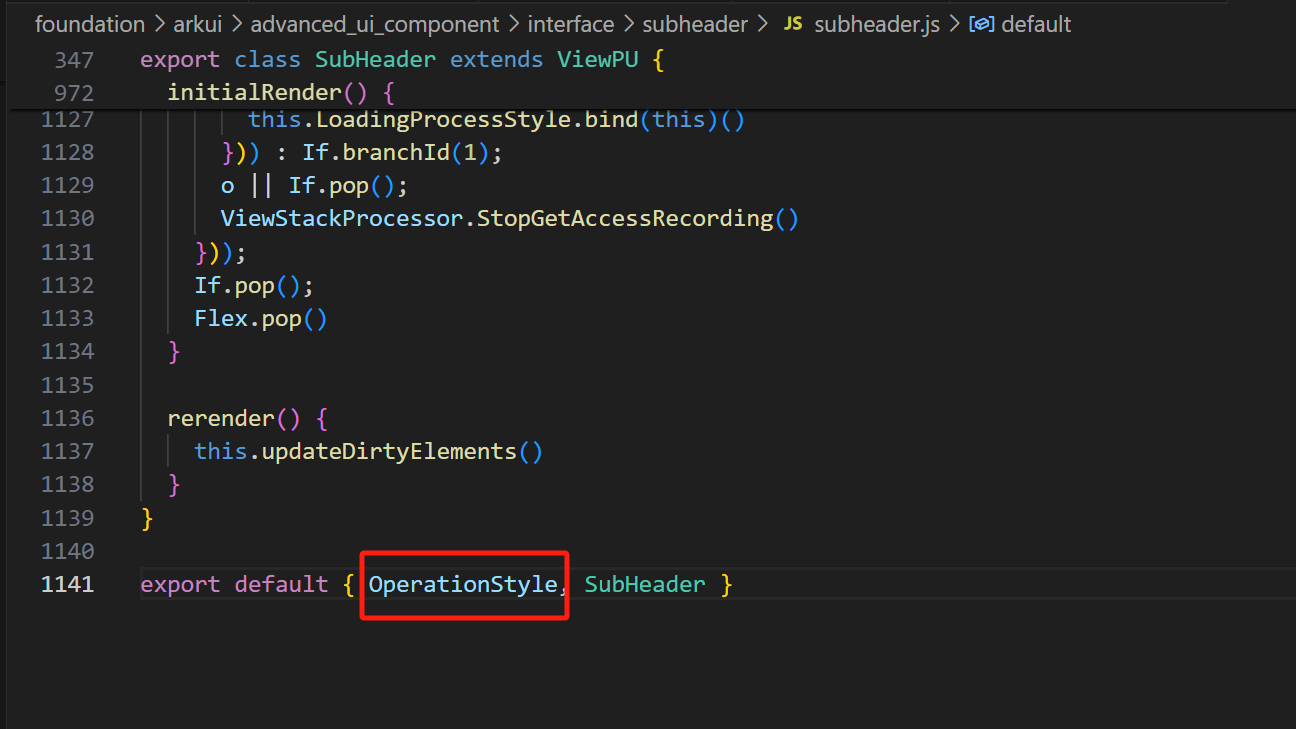Click line number 1136 in gutter
The height and width of the screenshot is (729, 1296).
click(67, 418)
